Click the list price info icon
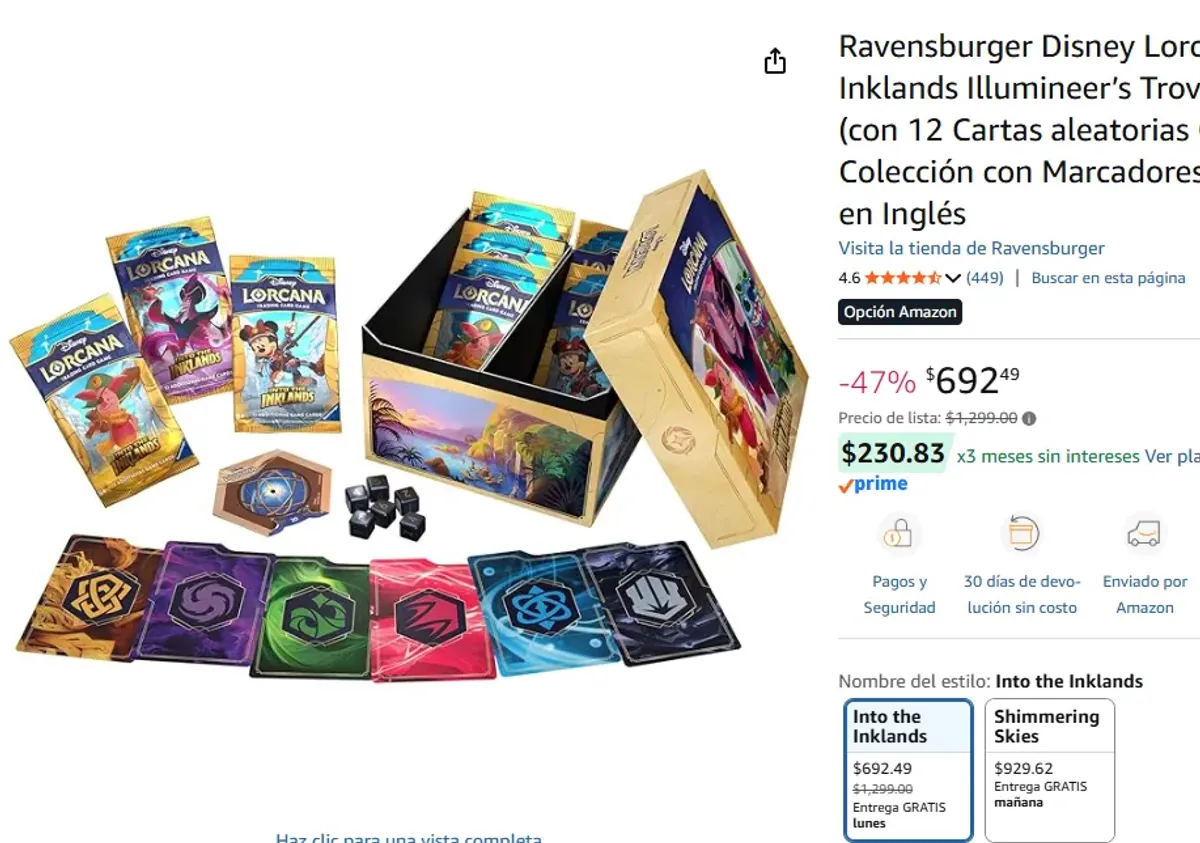The height and width of the screenshot is (843, 1200). pos(1030,419)
